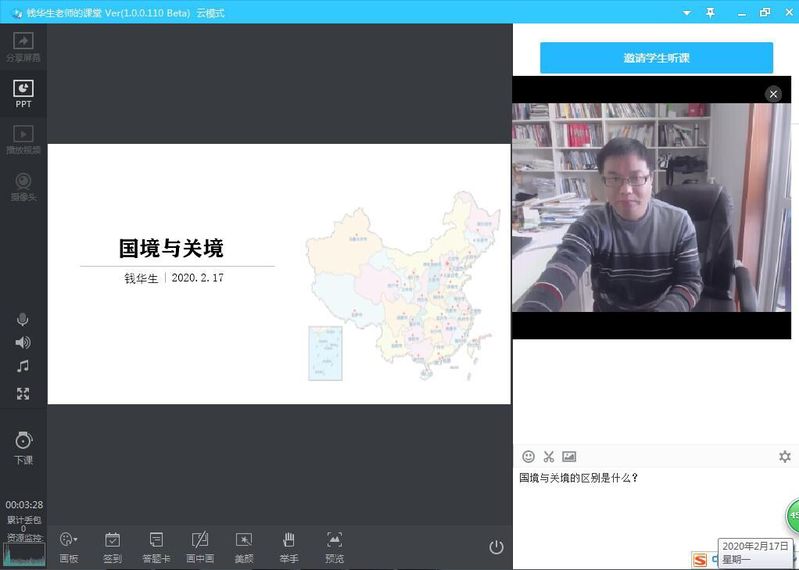Open the emoji picker in chat
This screenshot has height=570, width=799.
(528, 456)
